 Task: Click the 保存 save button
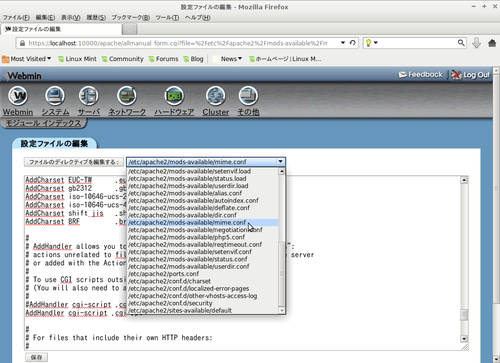pos(37,357)
